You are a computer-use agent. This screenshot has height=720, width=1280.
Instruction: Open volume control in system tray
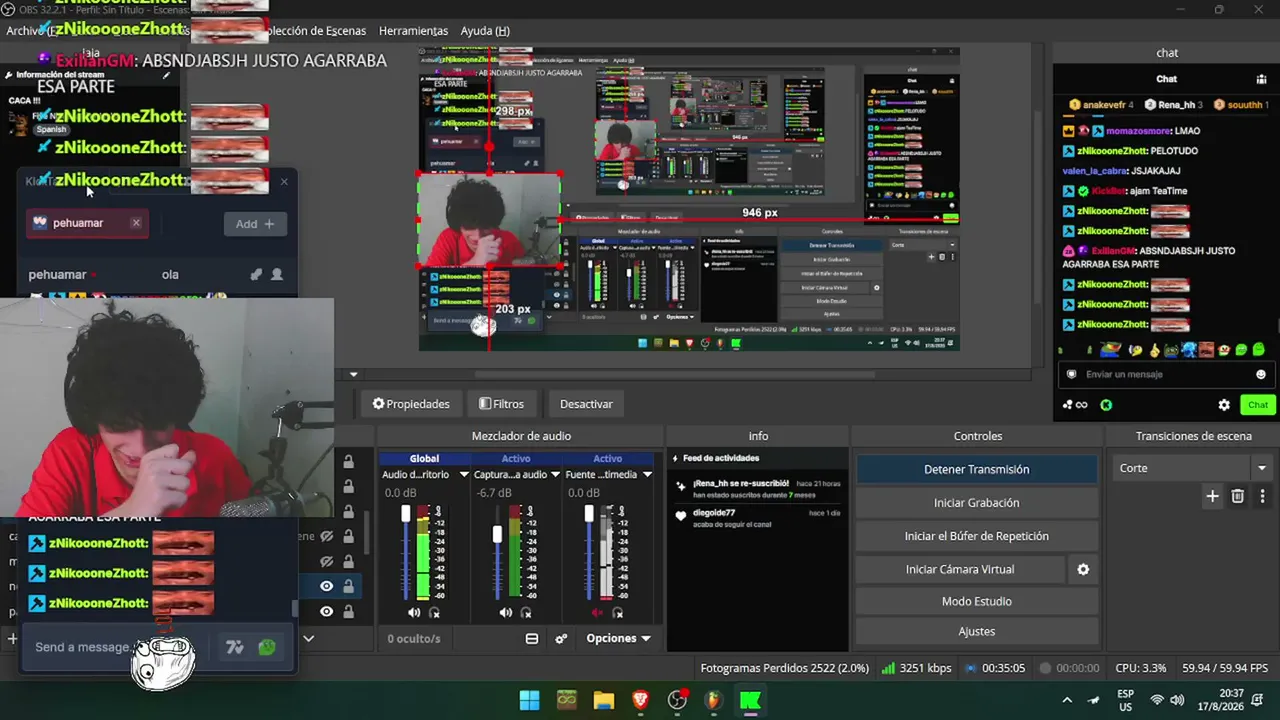click(x=1177, y=700)
